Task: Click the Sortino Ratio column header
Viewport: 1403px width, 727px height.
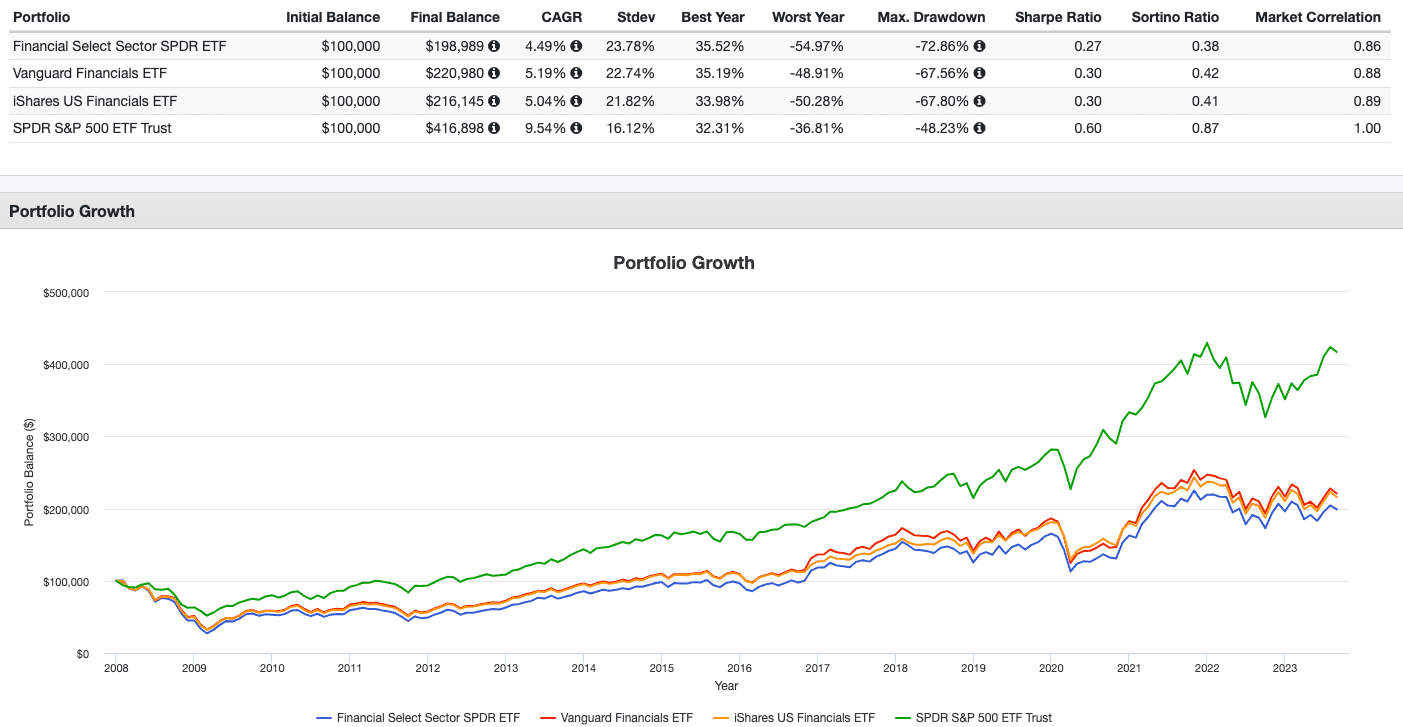Action: point(1175,17)
